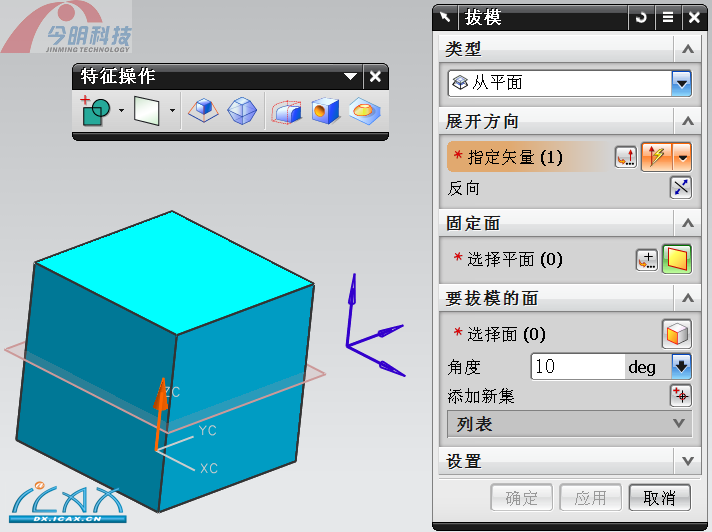
Task: Collapse the 类型 section
Action: pos(688,49)
